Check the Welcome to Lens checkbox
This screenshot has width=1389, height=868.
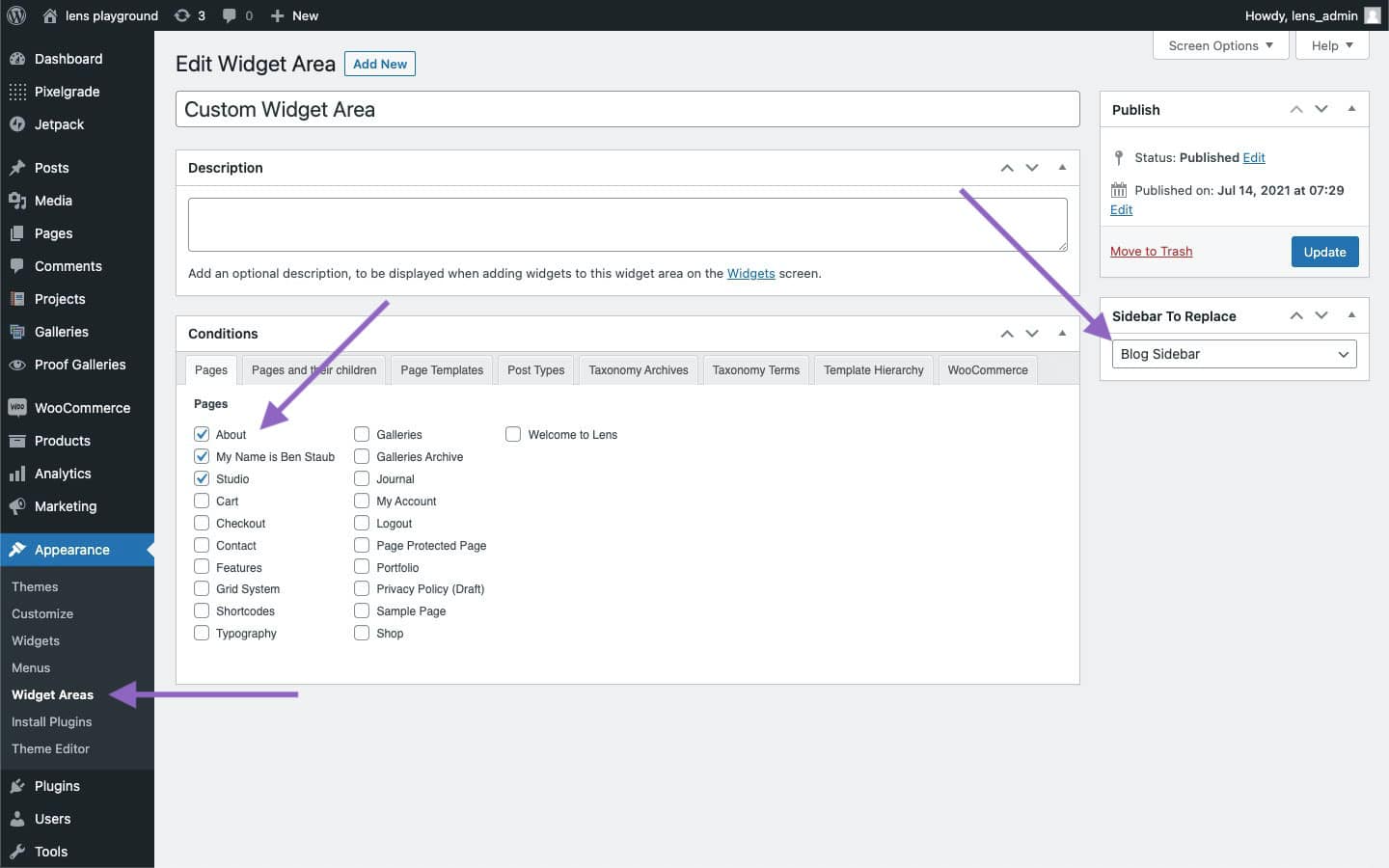[513, 434]
